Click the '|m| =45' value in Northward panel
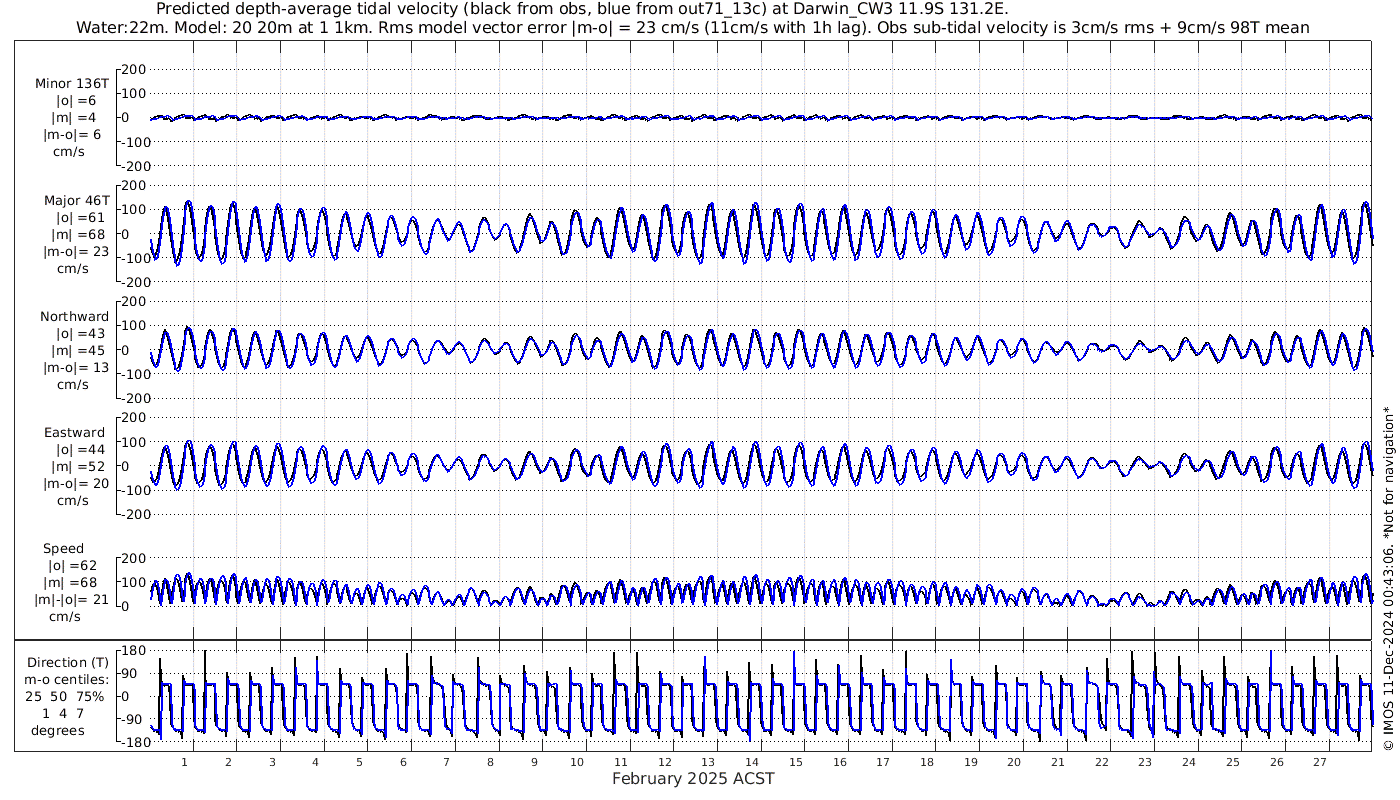1400x800 pixels. 80,351
